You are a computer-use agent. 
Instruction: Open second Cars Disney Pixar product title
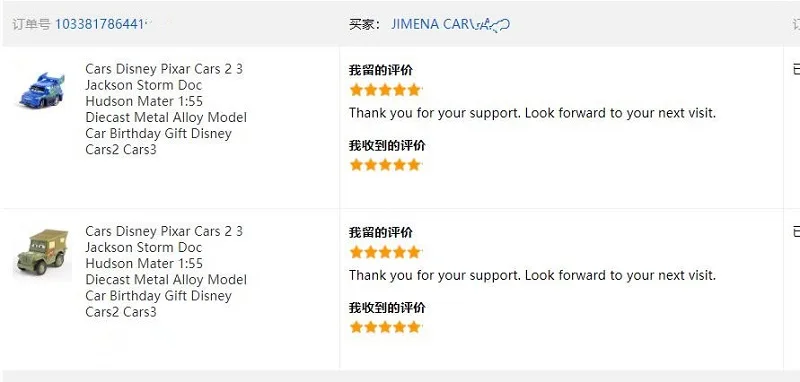tap(166, 271)
